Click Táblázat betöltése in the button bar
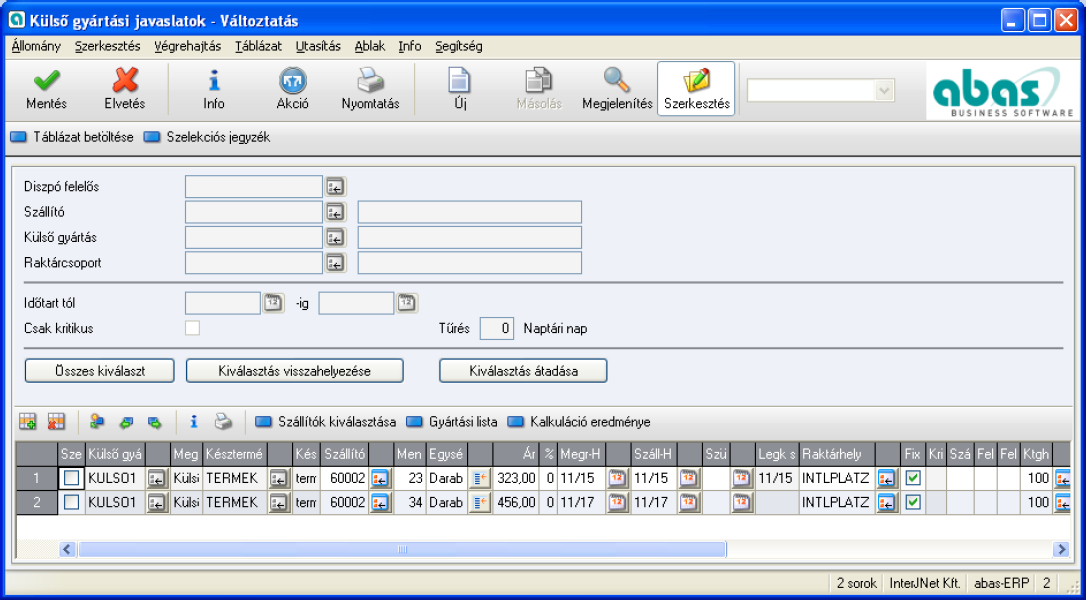 click(72, 137)
